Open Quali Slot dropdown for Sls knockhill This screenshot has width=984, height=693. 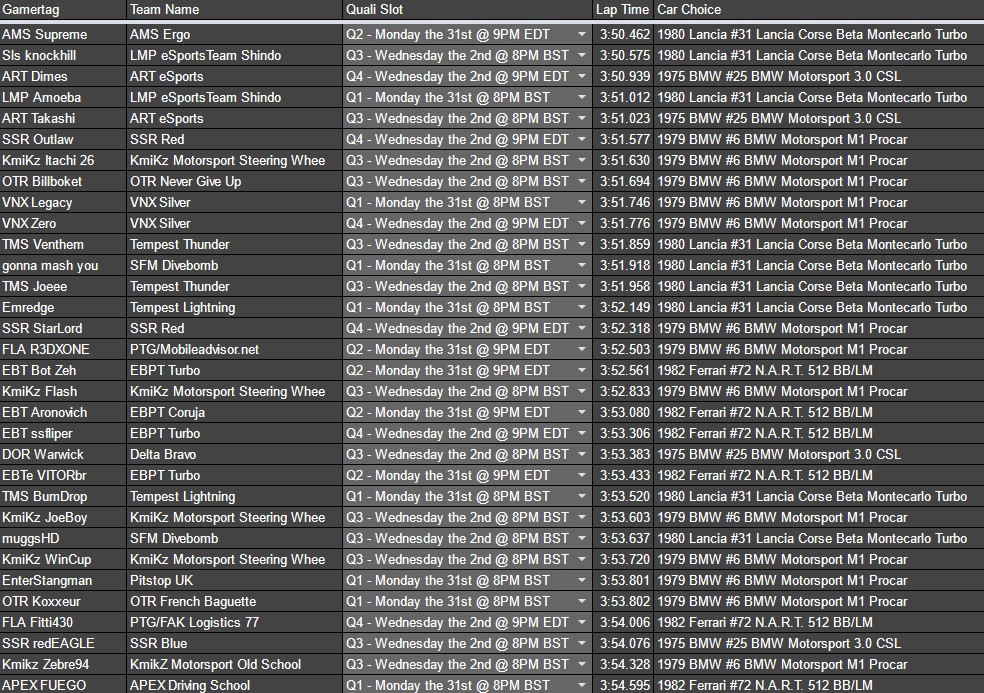click(582, 55)
